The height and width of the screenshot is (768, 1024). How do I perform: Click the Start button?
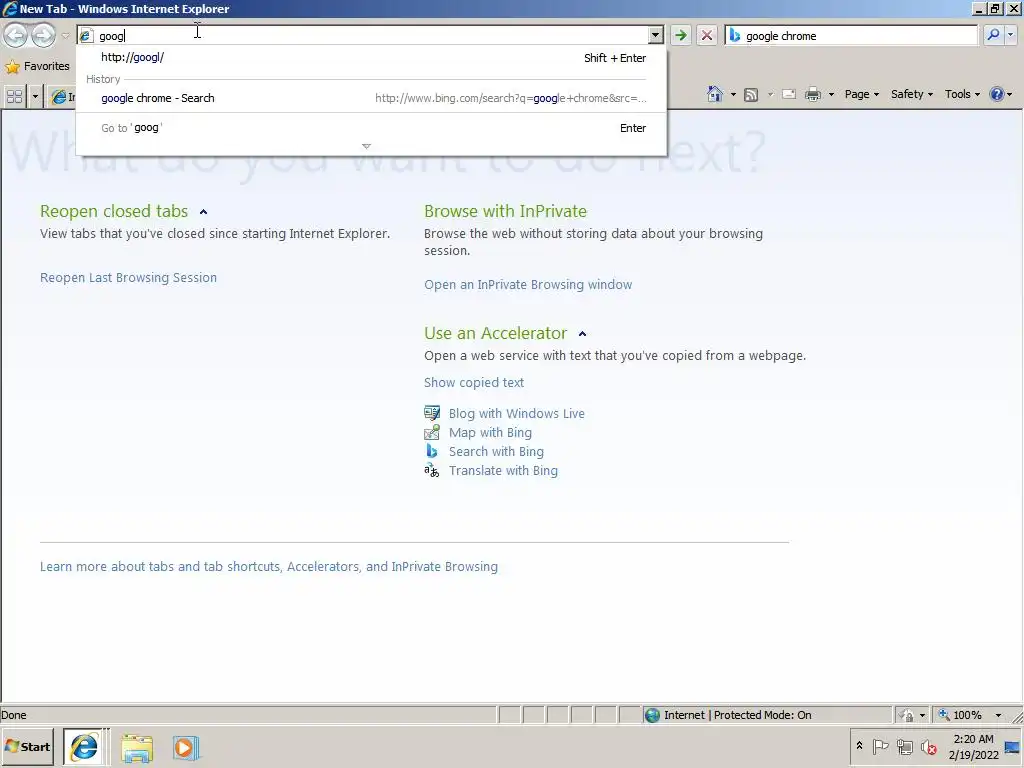click(28, 746)
